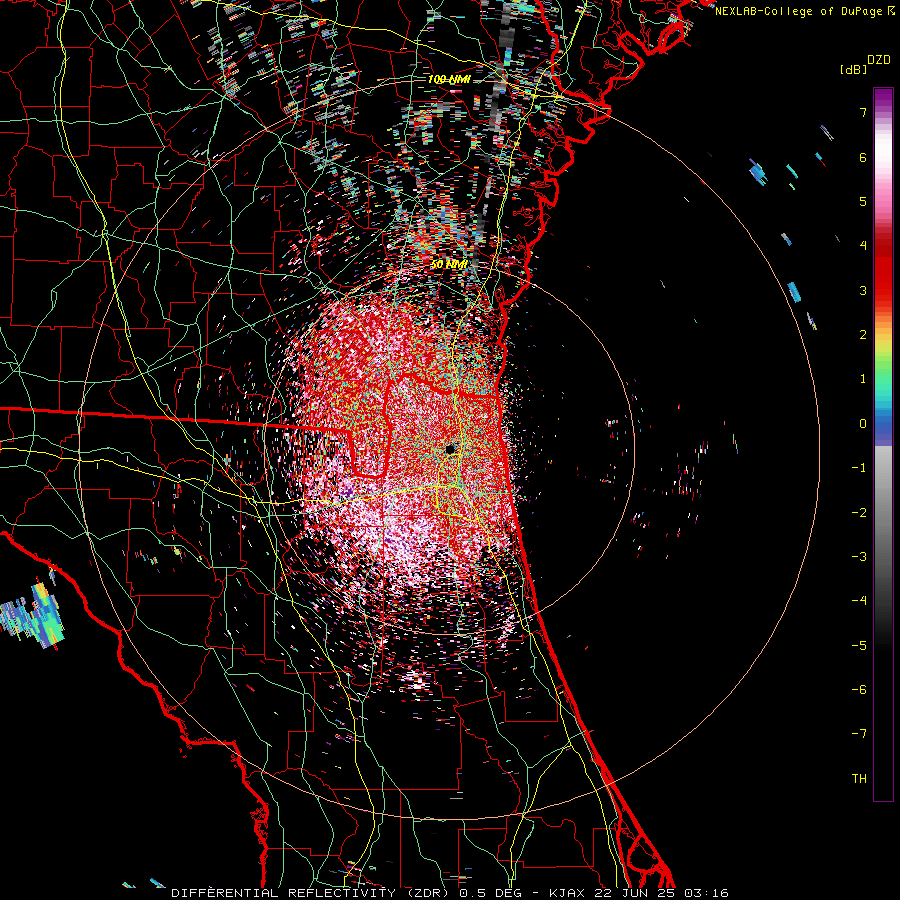Click the '4' value on color scale

coord(863,246)
